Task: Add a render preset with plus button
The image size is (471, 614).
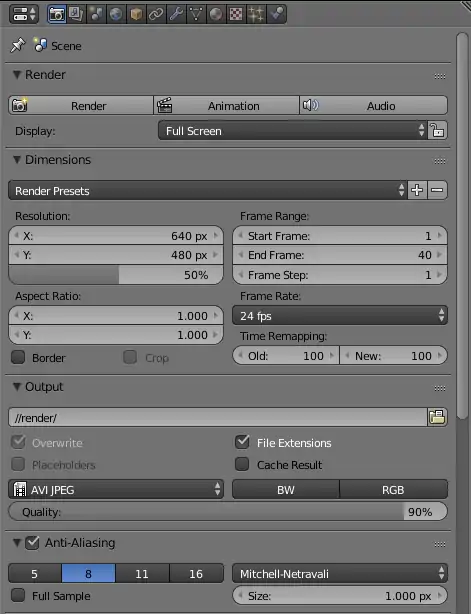Action: [x=417, y=190]
